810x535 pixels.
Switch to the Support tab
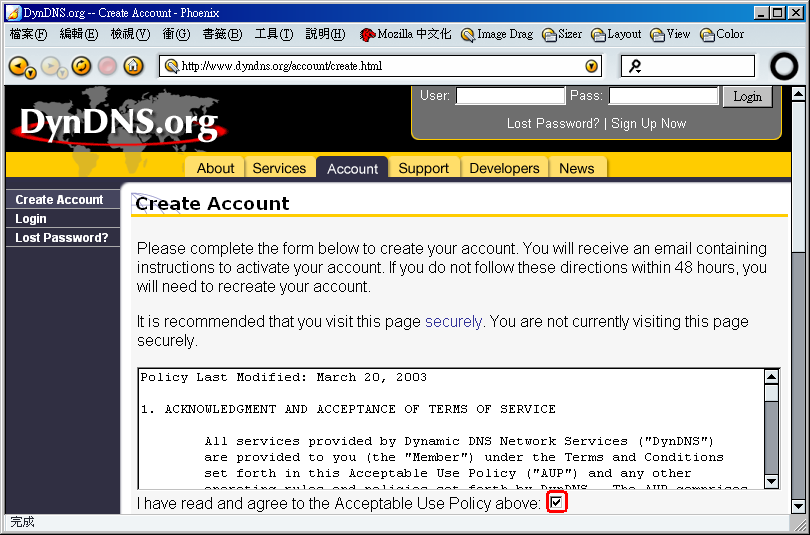[x=424, y=168]
